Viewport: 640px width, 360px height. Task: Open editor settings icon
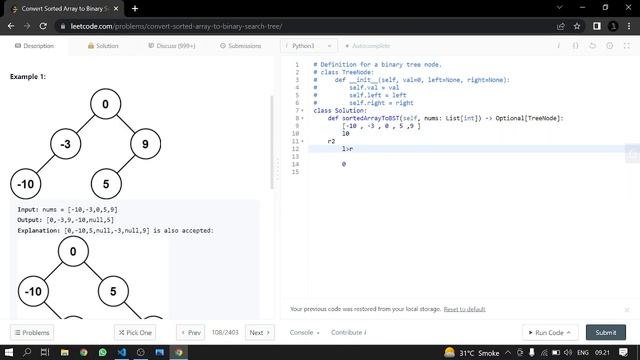coord(609,46)
